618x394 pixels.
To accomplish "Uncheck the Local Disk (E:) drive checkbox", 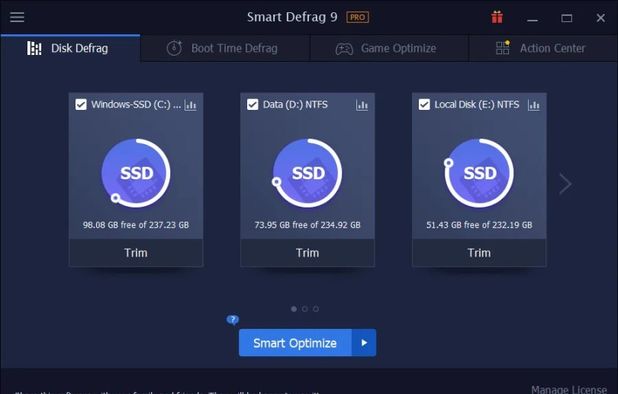I will pyautogui.click(x=424, y=105).
